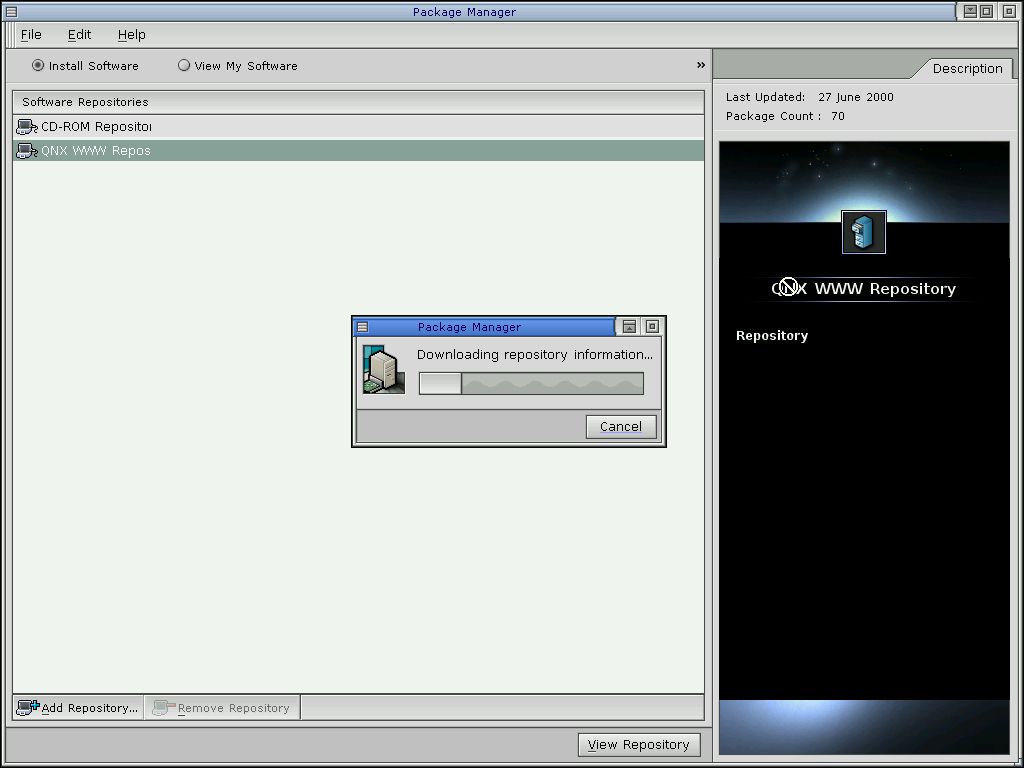The image size is (1024, 768).
Task: Click the server icon in the download dialog
Action: click(x=383, y=369)
